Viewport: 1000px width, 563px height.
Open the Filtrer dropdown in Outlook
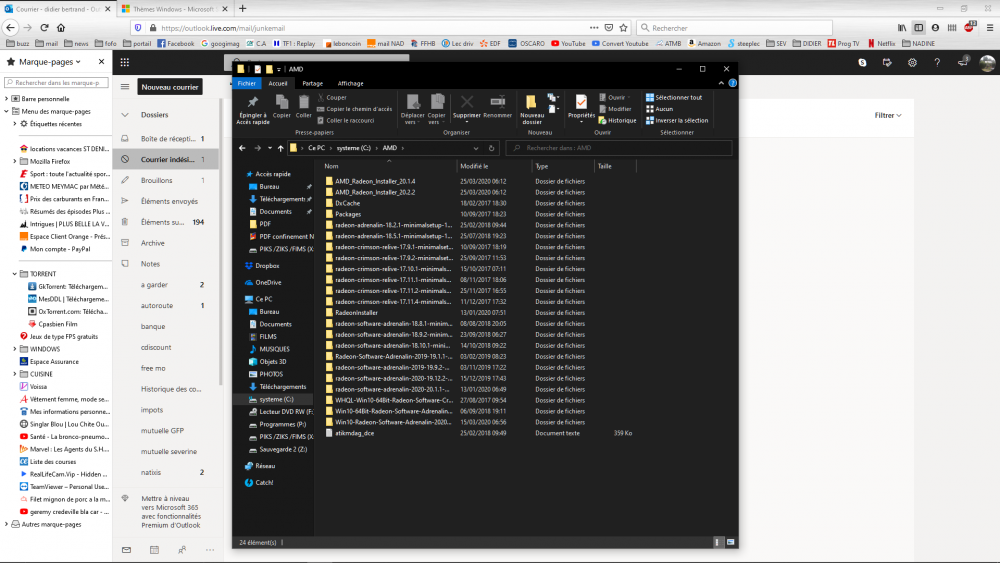[x=887, y=115]
